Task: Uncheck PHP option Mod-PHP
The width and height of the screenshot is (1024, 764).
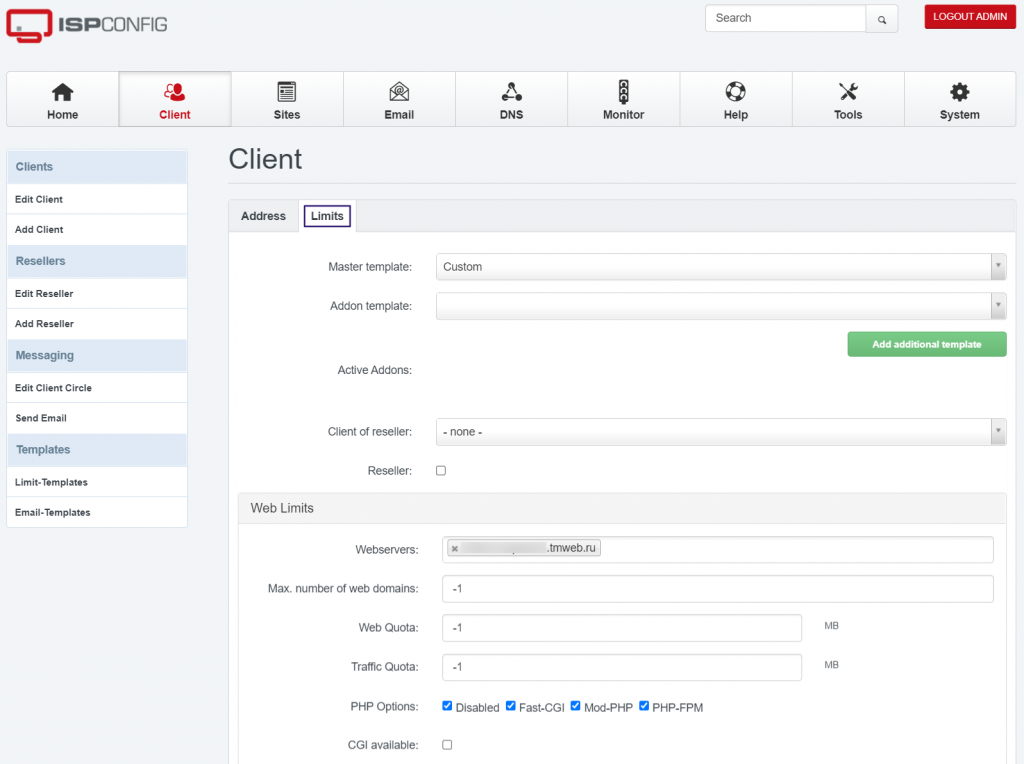Action: click(x=575, y=706)
